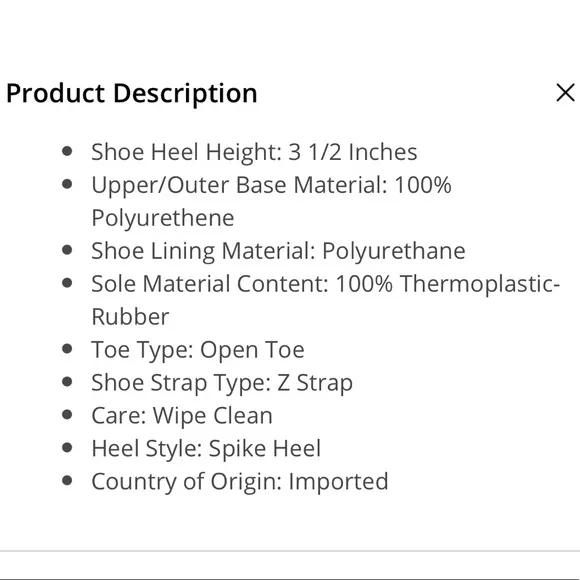Click the bullet beside Toe Type
Screen dimensions: 580x580
[67, 349]
